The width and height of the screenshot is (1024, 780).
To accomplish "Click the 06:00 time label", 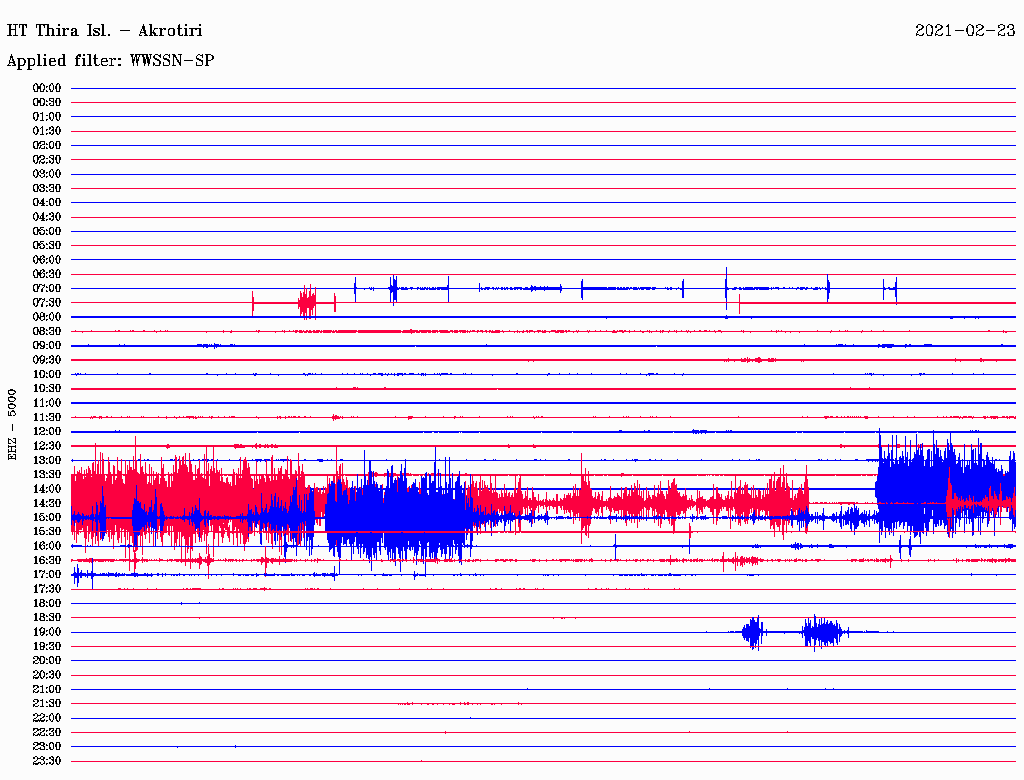I will click(x=47, y=260).
